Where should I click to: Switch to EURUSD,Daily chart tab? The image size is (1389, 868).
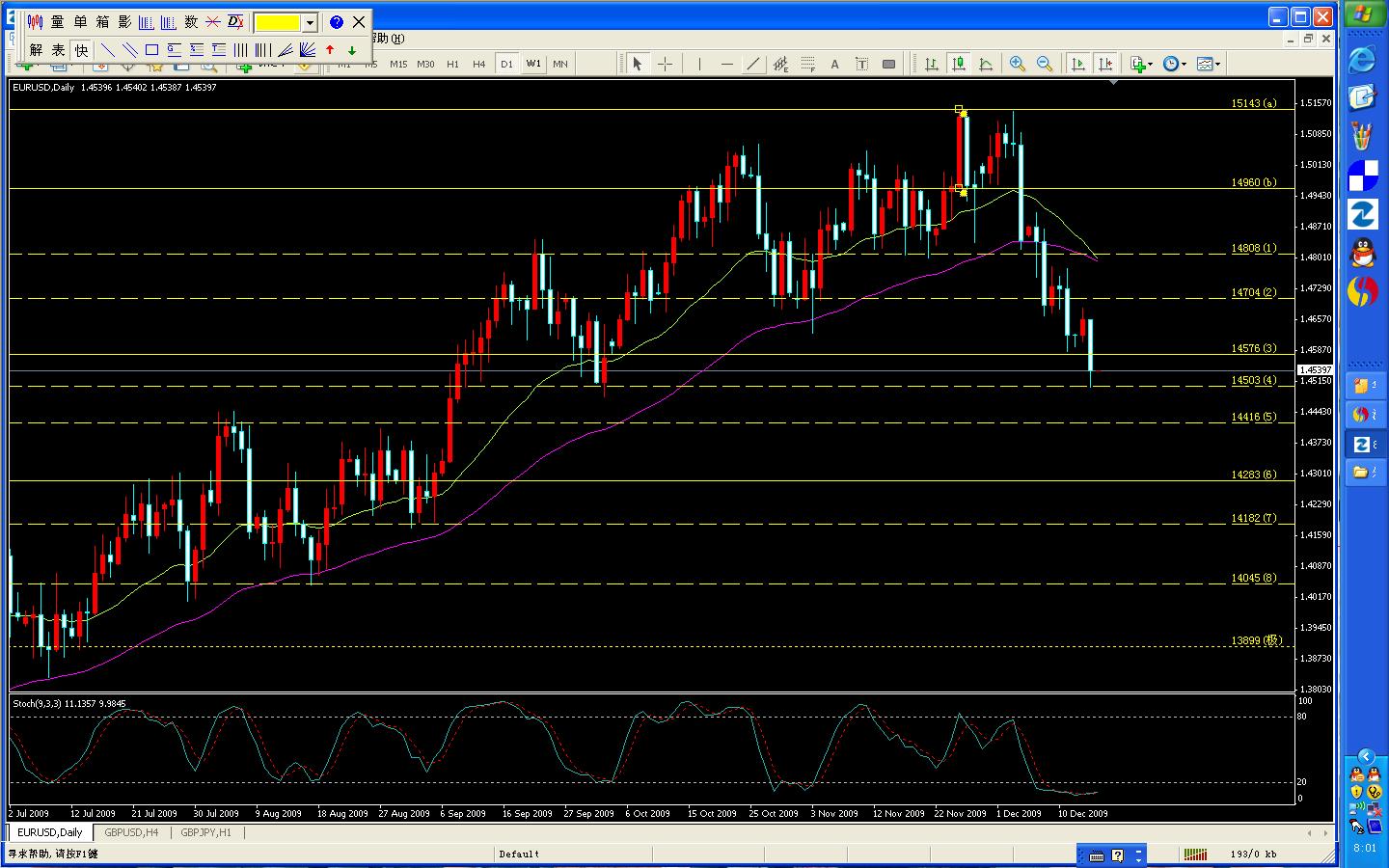[x=50, y=832]
